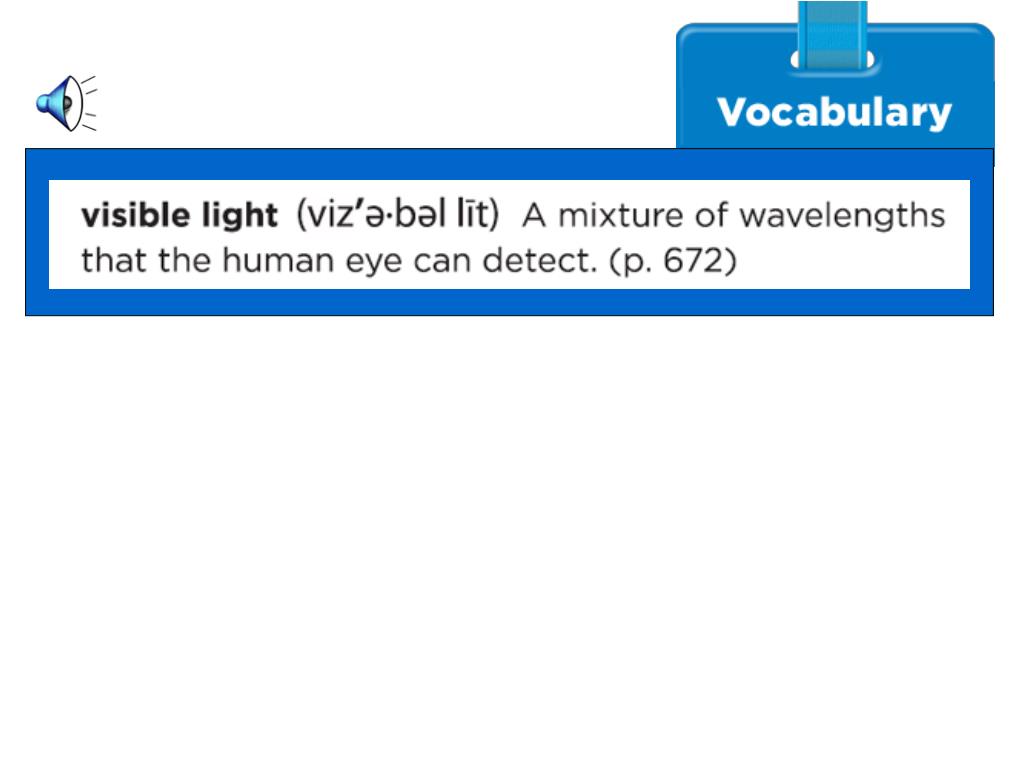Viewport: 1024px width, 768px height.
Task: Play the audio speaker icon
Action: (66, 103)
